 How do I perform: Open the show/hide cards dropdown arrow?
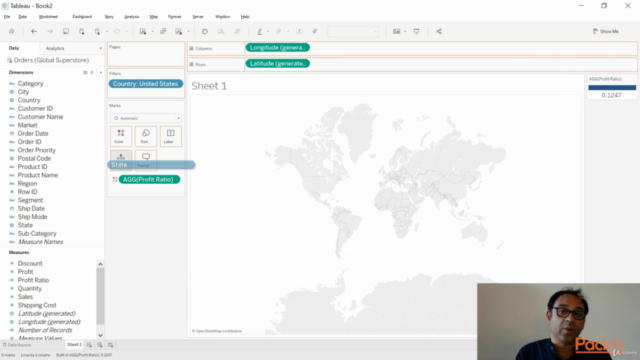405,31
